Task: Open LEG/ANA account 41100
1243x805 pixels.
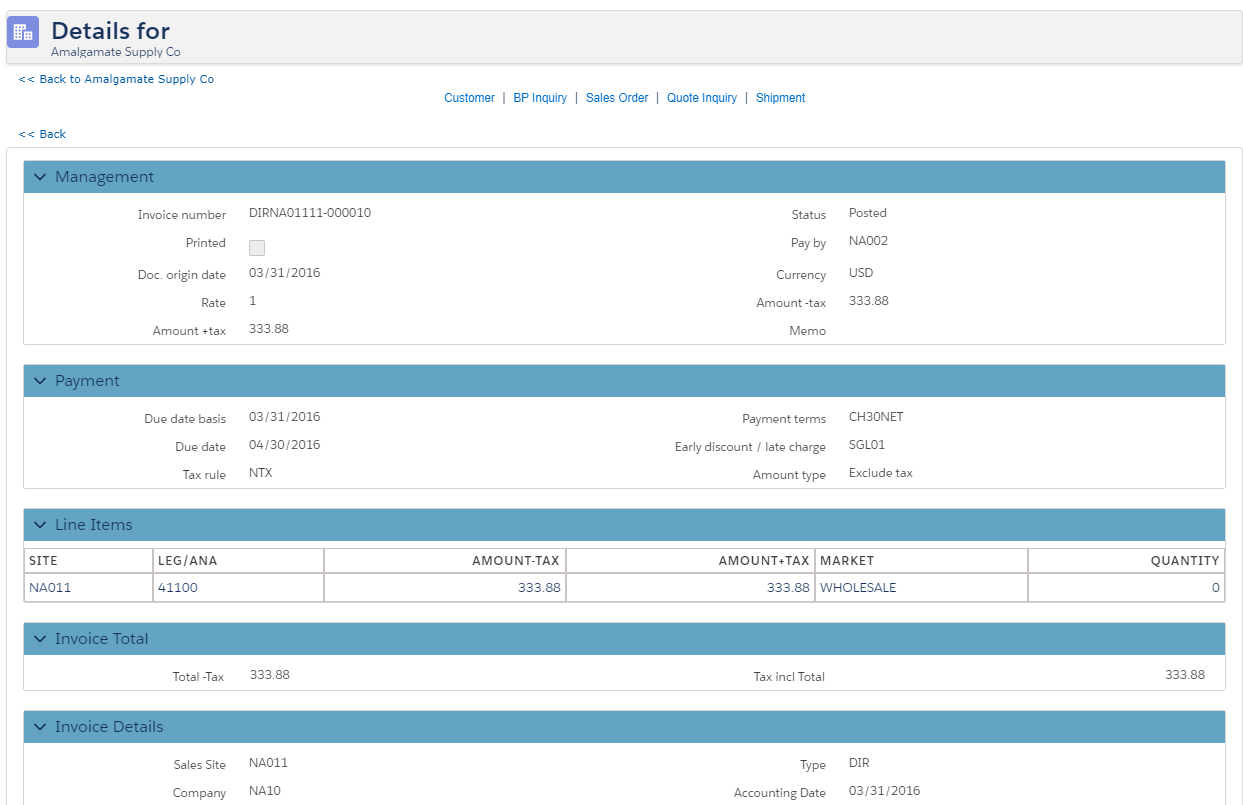Action: (x=177, y=588)
